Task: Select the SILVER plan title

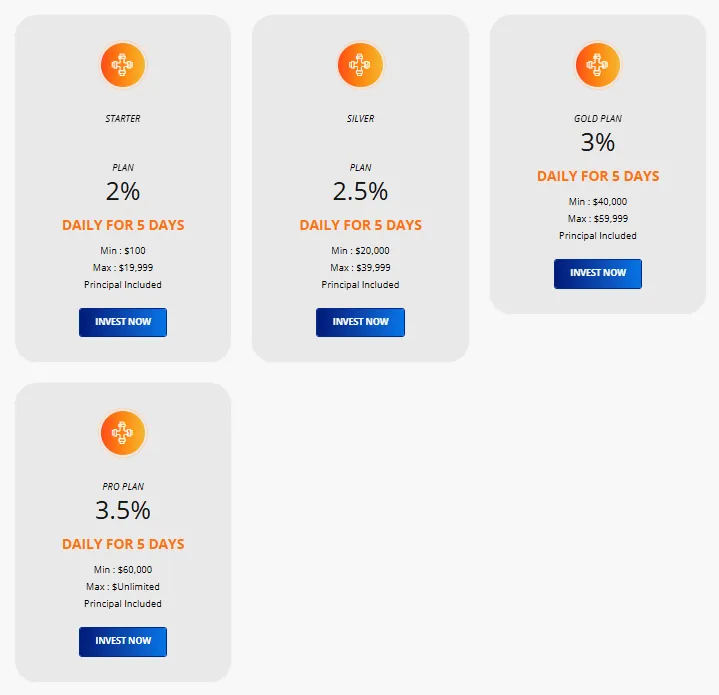Action: click(x=360, y=119)
